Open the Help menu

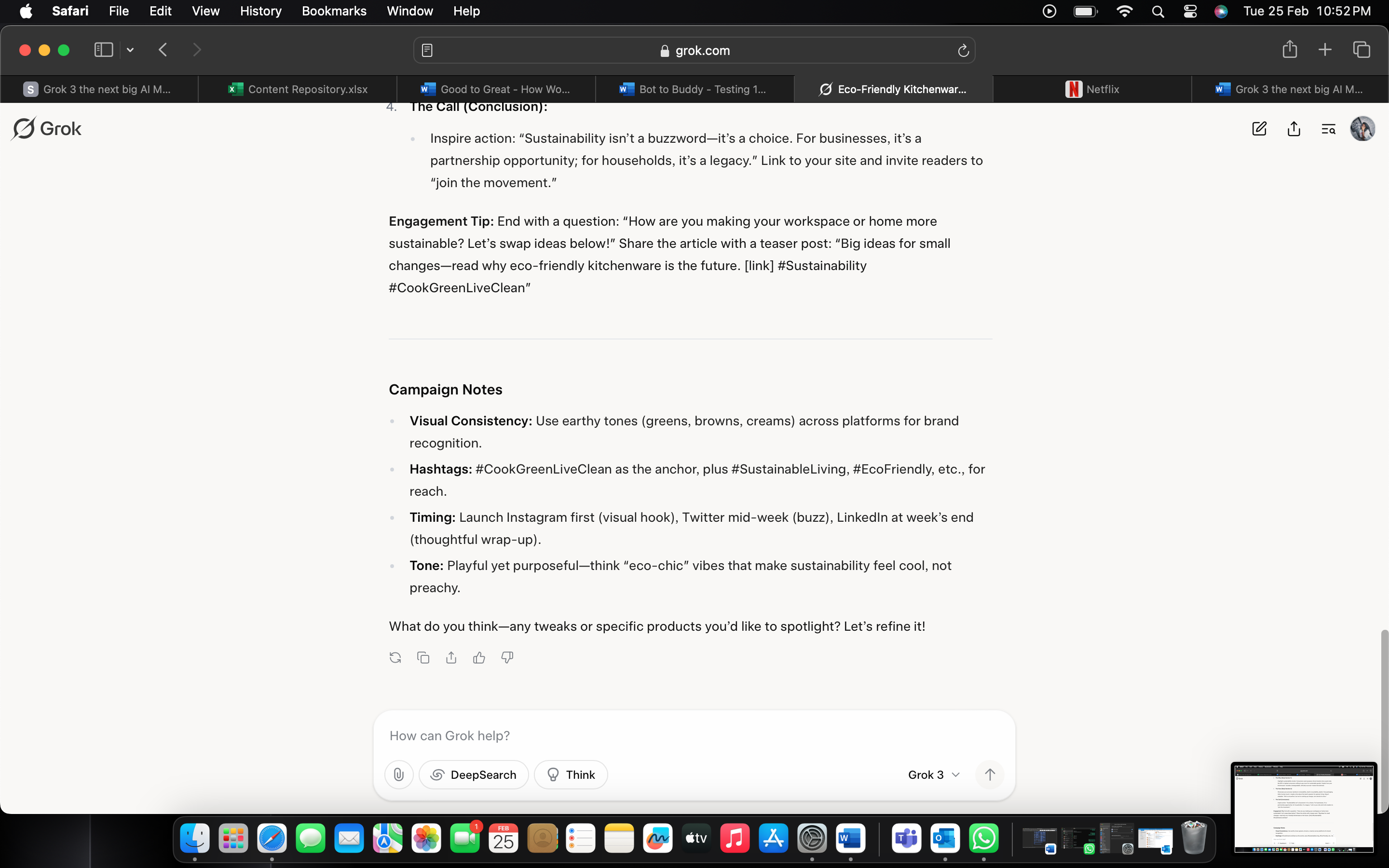tap(466, 11)
